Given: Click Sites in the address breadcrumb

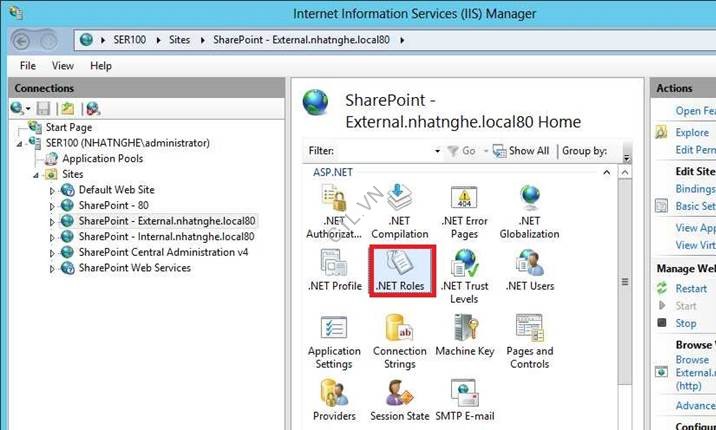Looking at the screenshot, I should pos(179,40).
